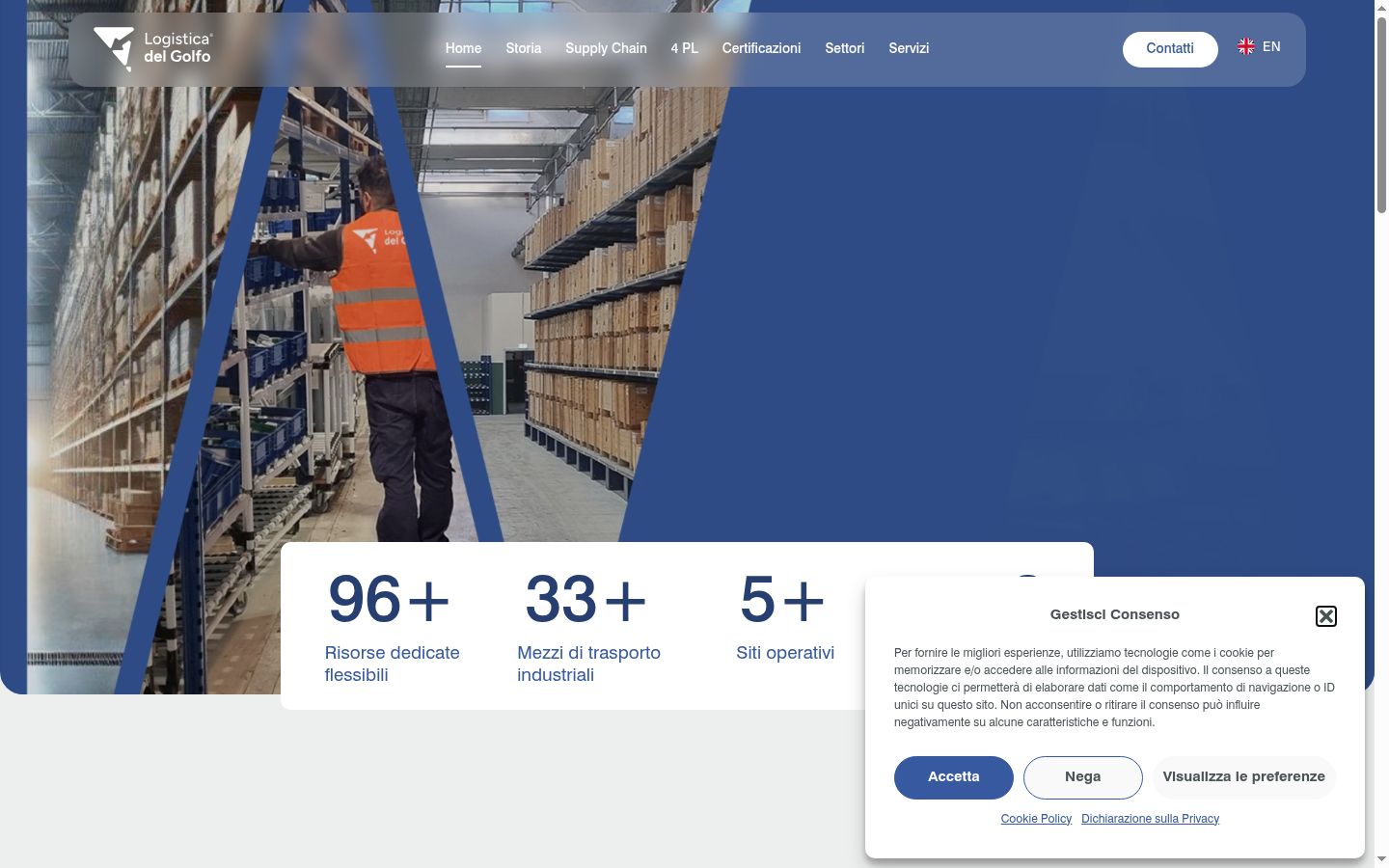This screenshot has width=1389, height=868.
Task: Open Visualizza le preferenze cookie settings
Action: pos(1244,777)
